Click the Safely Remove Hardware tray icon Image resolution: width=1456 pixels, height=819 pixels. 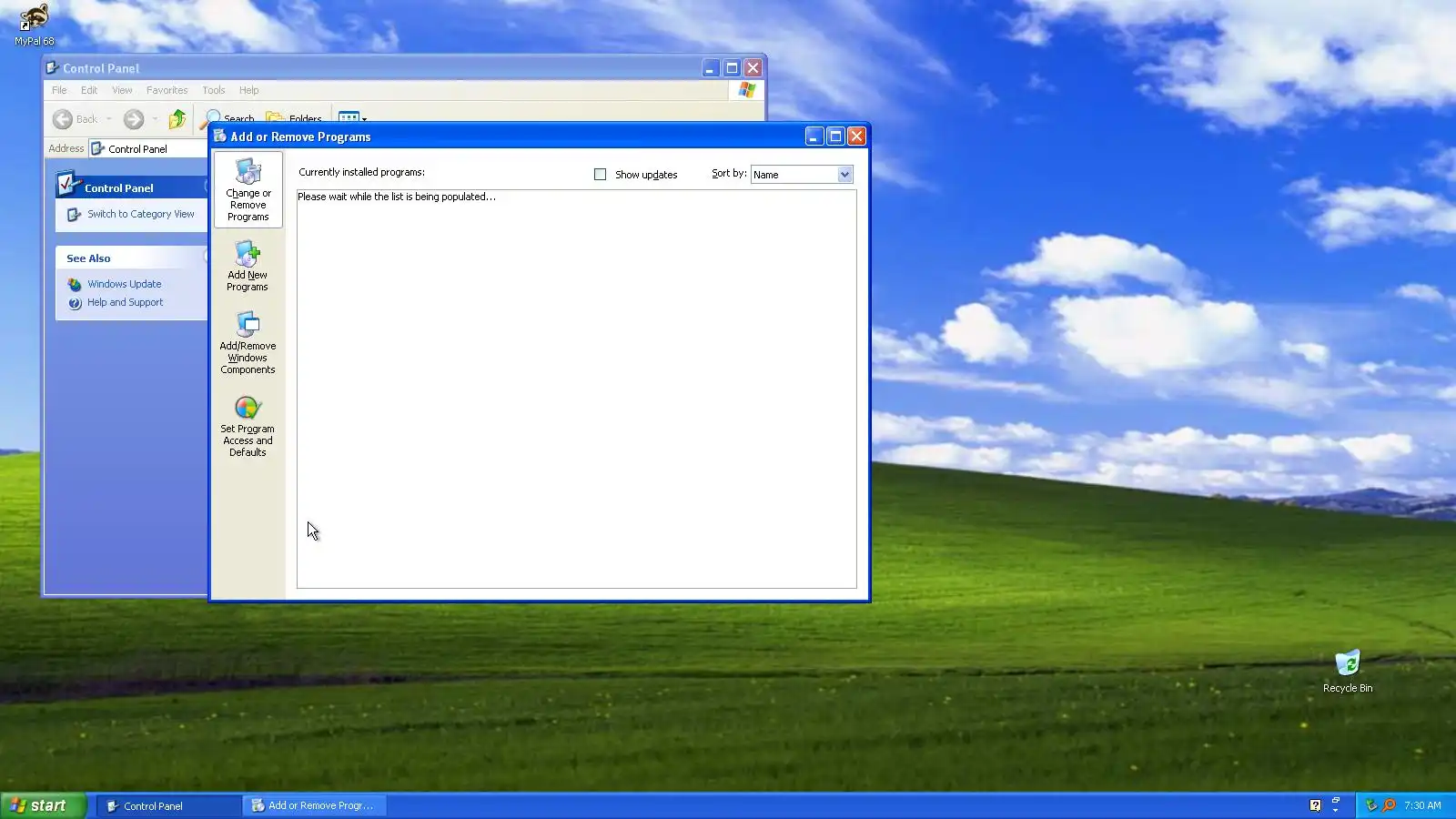[1371, 805]
